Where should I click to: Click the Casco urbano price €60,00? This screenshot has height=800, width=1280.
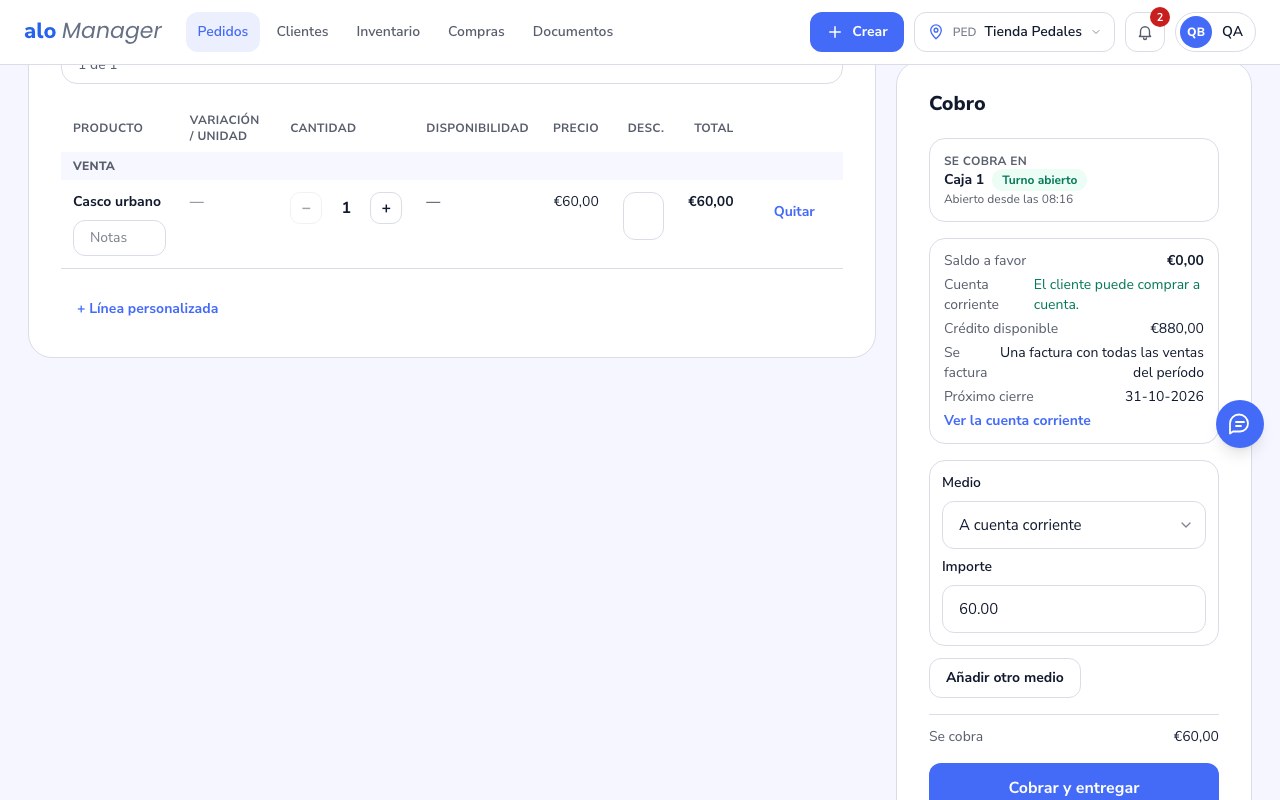[576, 202]
